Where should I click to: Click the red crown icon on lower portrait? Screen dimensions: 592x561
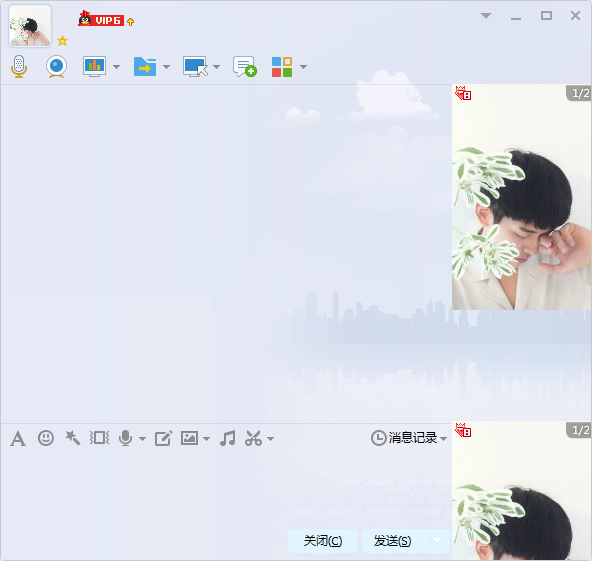pyautogui.click(x=463, y=430)
